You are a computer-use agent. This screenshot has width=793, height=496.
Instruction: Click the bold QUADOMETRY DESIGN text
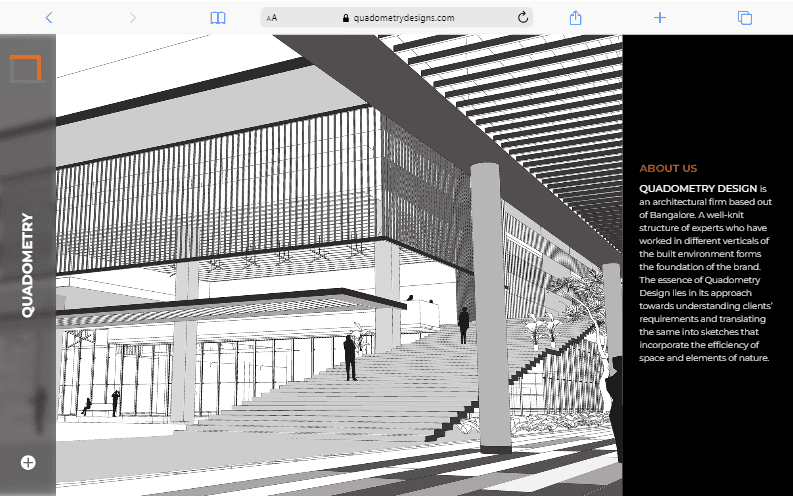[698, 189]
